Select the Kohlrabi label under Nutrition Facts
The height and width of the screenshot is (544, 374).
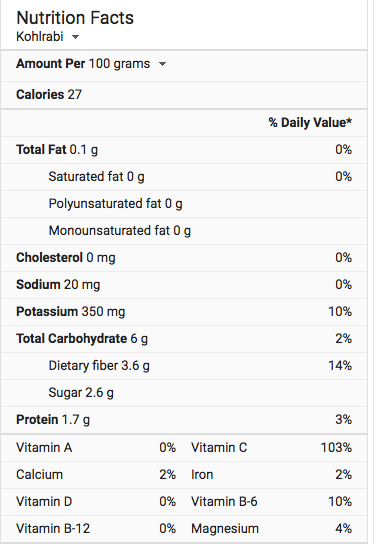point(40,36)
